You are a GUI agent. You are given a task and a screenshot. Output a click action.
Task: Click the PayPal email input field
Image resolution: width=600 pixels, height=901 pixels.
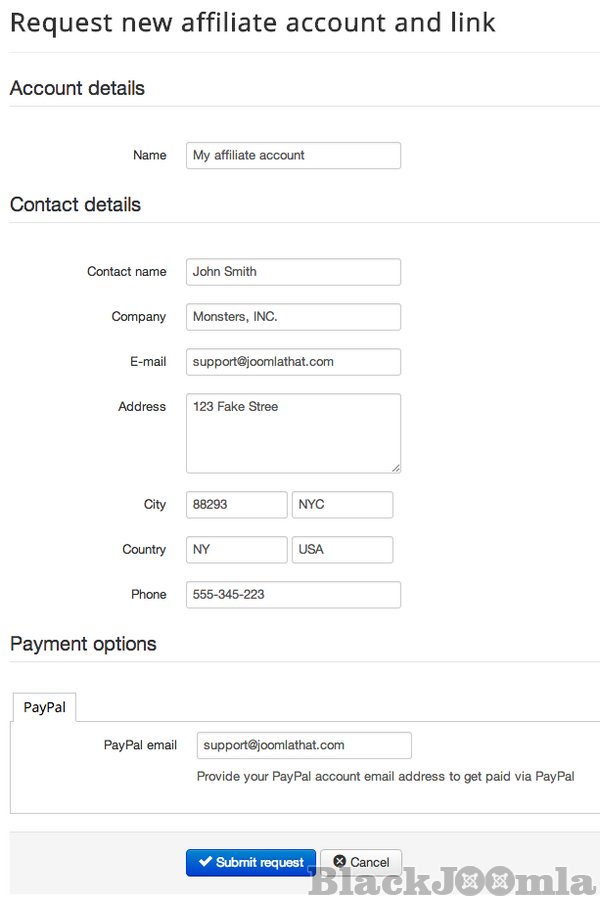point(304,745)
